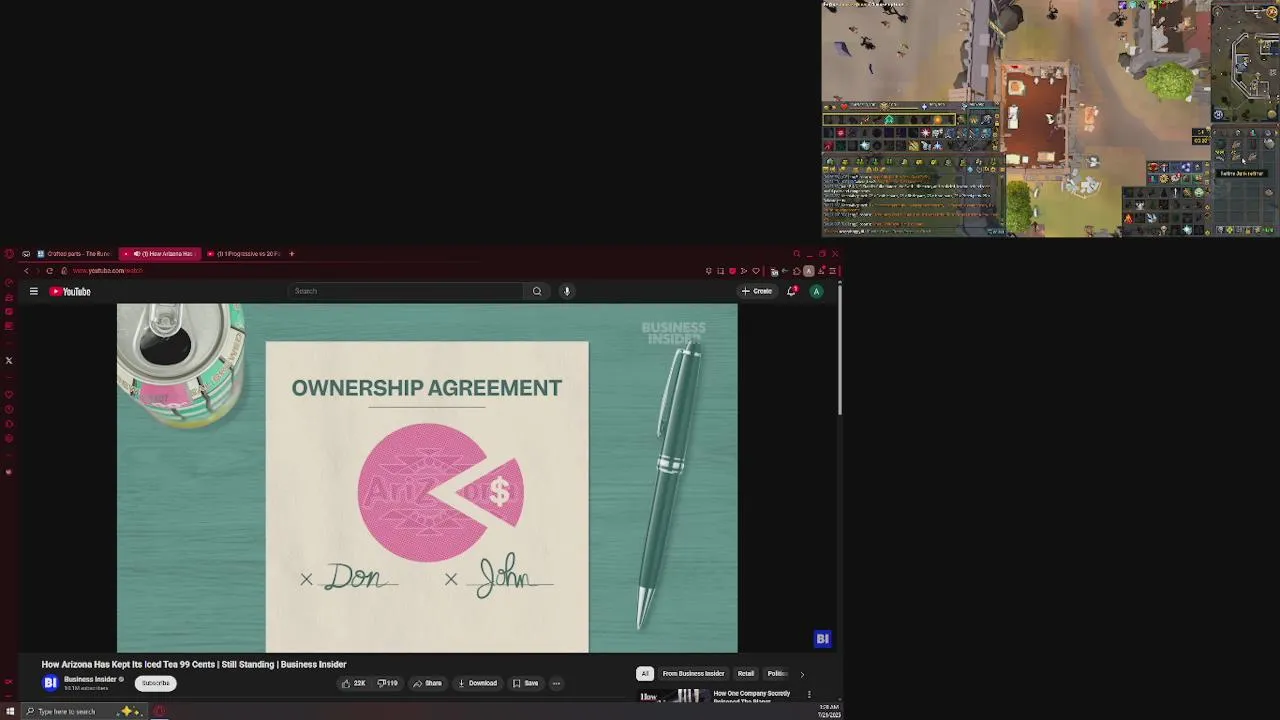Open the Windows Start menu

pos(10,712)
